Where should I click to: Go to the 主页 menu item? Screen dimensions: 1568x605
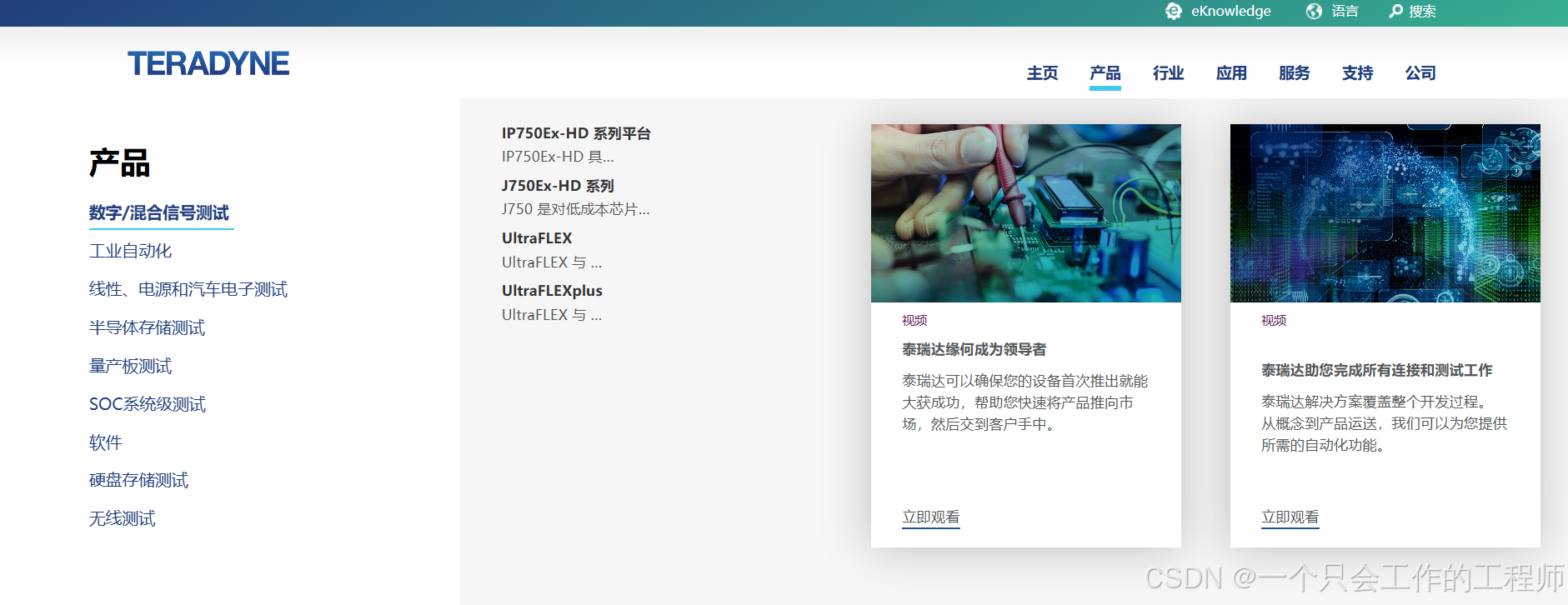tap(1042, 73)
